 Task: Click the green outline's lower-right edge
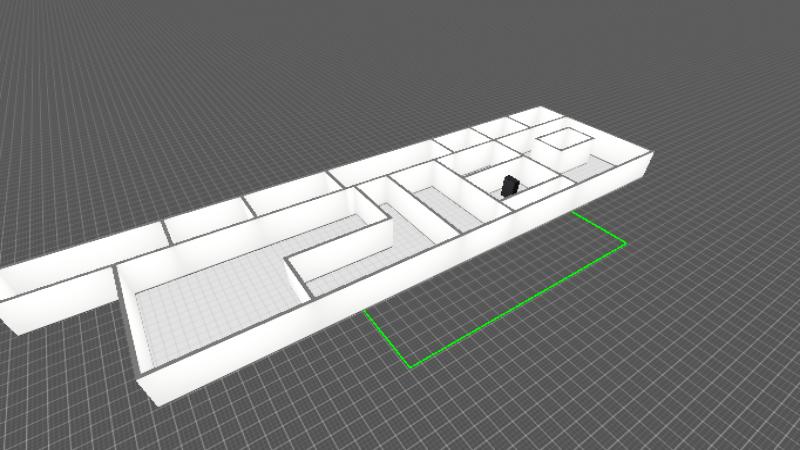(x=520, y=305)
